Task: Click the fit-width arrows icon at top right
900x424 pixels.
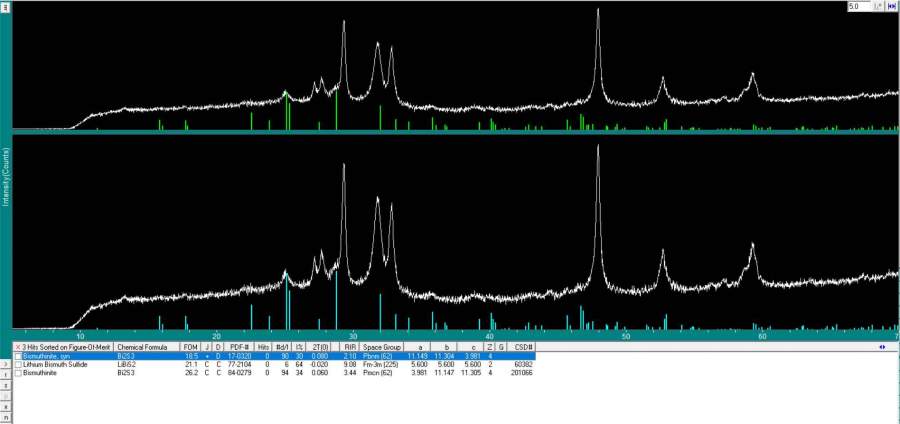Action: pyautogui.click(x=890, y=6)
